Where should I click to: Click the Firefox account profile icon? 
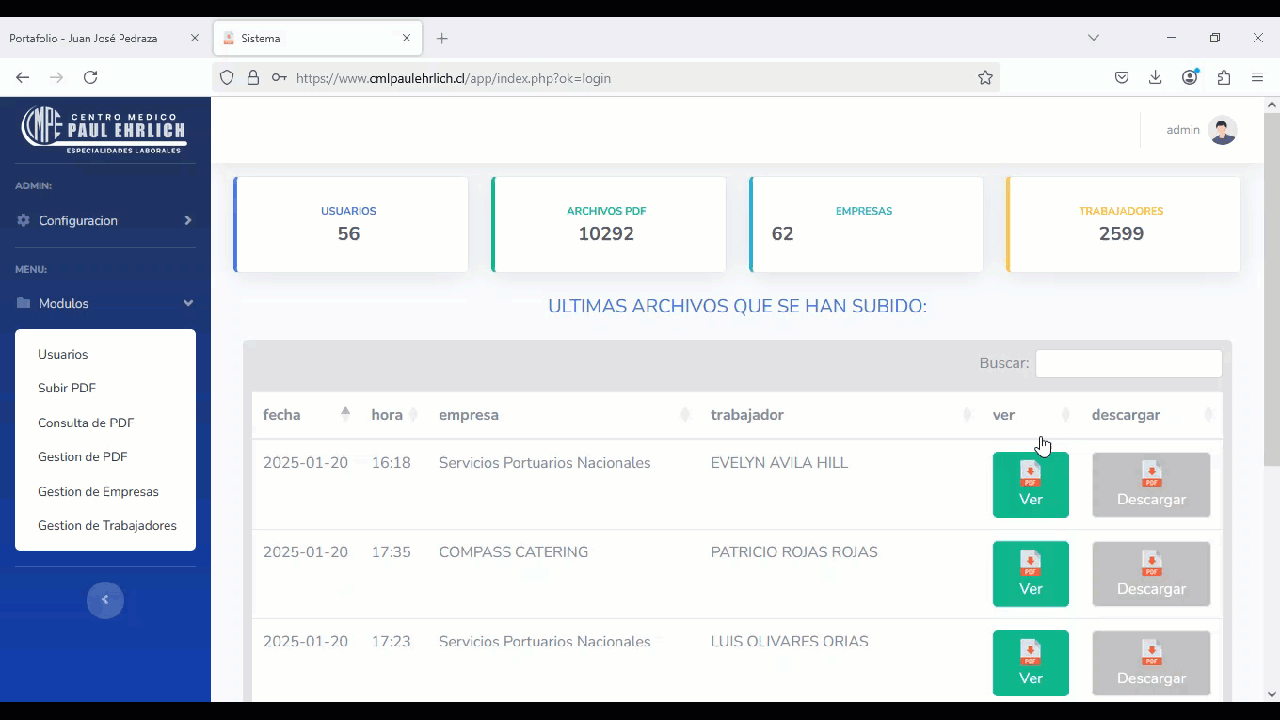point(1189,78)
